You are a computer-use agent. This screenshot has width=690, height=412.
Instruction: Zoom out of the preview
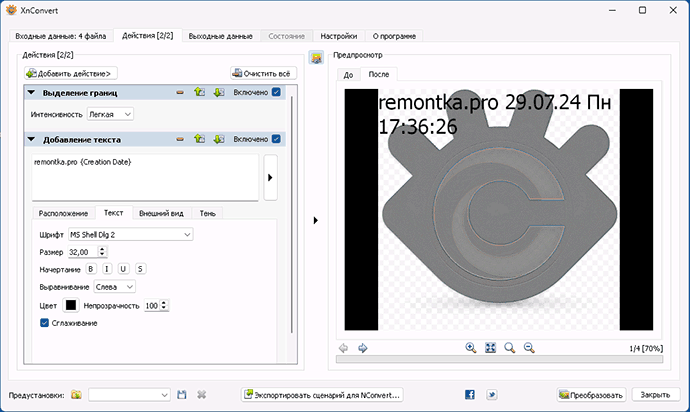pyautogui.click(x=529, y=348)
